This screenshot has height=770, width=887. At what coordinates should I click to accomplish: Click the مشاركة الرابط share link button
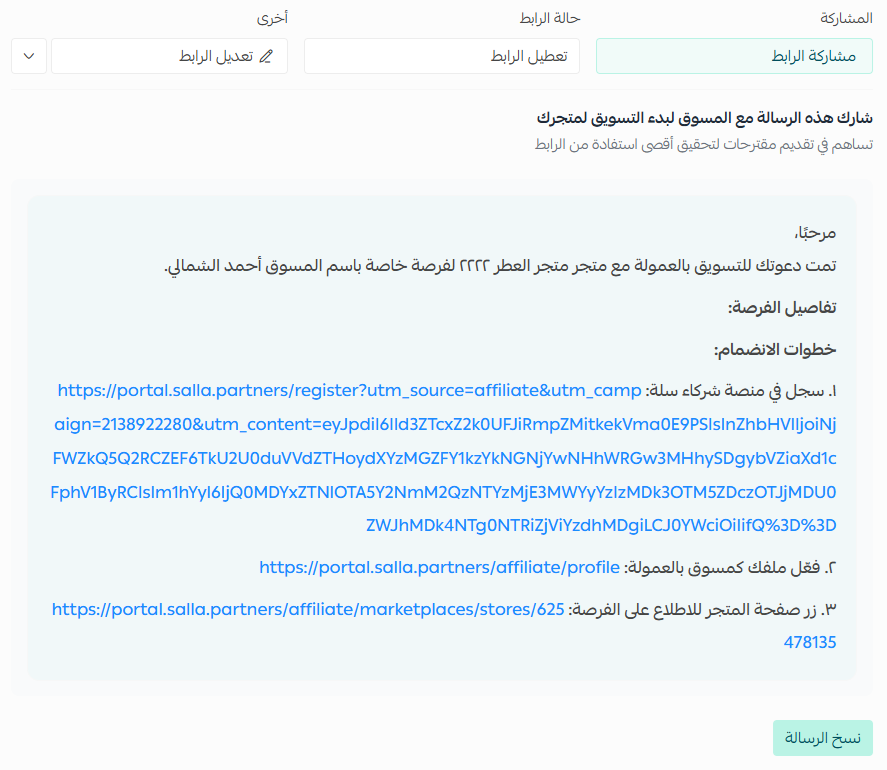[734, 56]
